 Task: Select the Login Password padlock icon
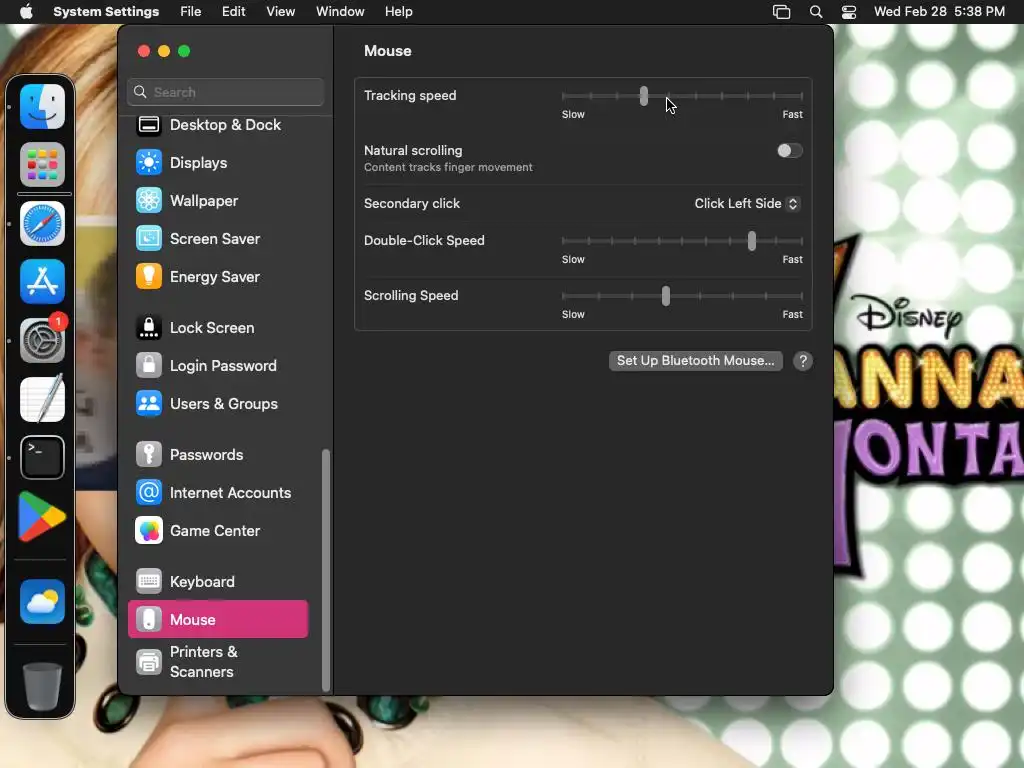149,365
